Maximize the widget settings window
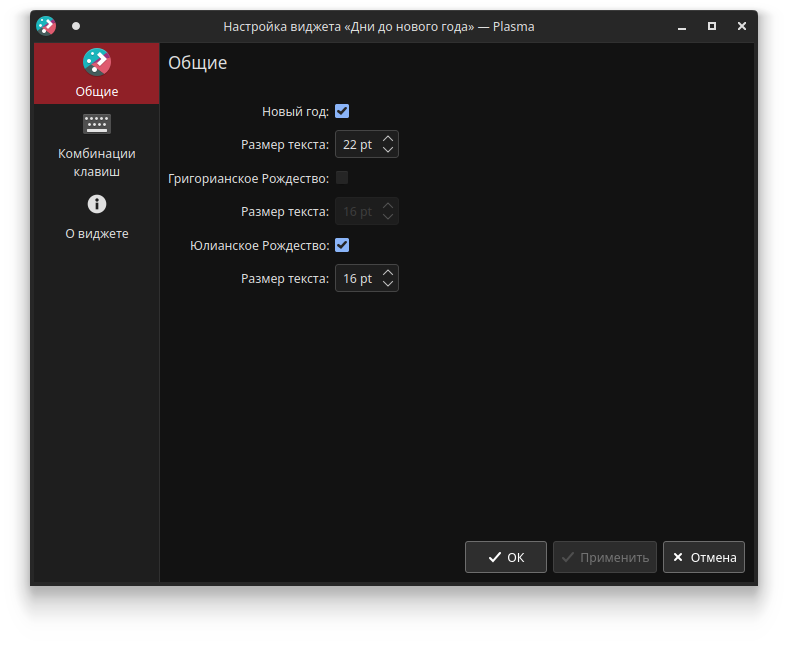 tap(712, 26)
